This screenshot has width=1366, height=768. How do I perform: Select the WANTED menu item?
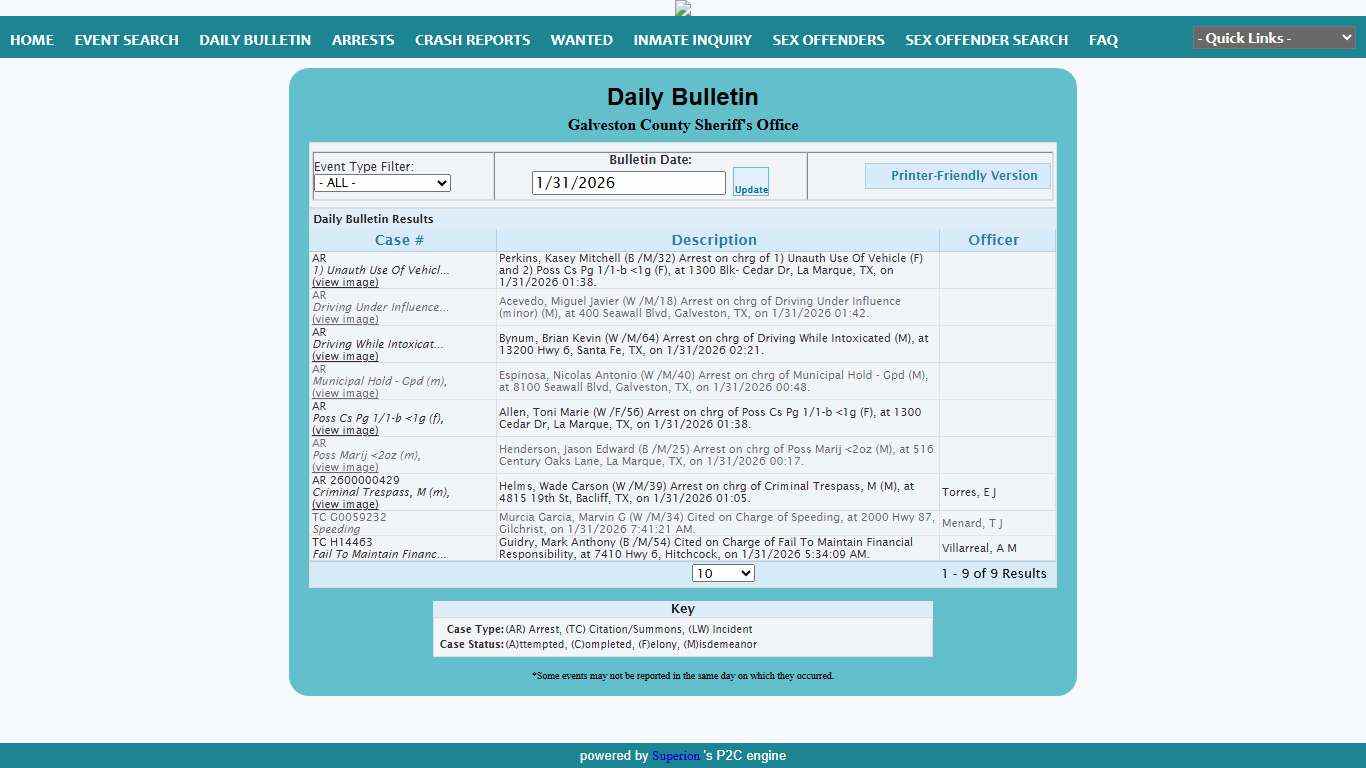click(581, 40)
